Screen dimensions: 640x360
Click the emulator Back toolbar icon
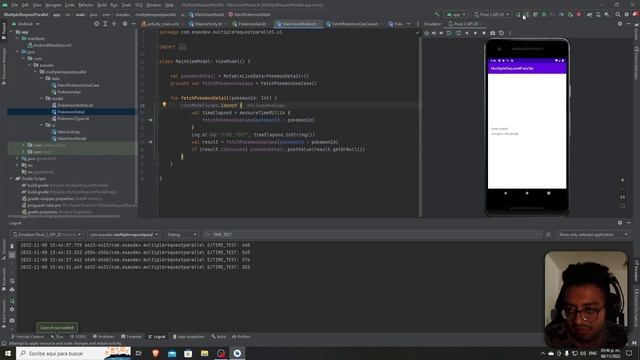467,33
